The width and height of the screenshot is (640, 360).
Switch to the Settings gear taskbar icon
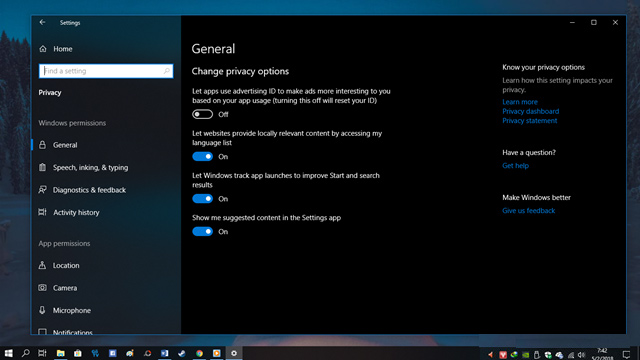[x=234, y=353]
